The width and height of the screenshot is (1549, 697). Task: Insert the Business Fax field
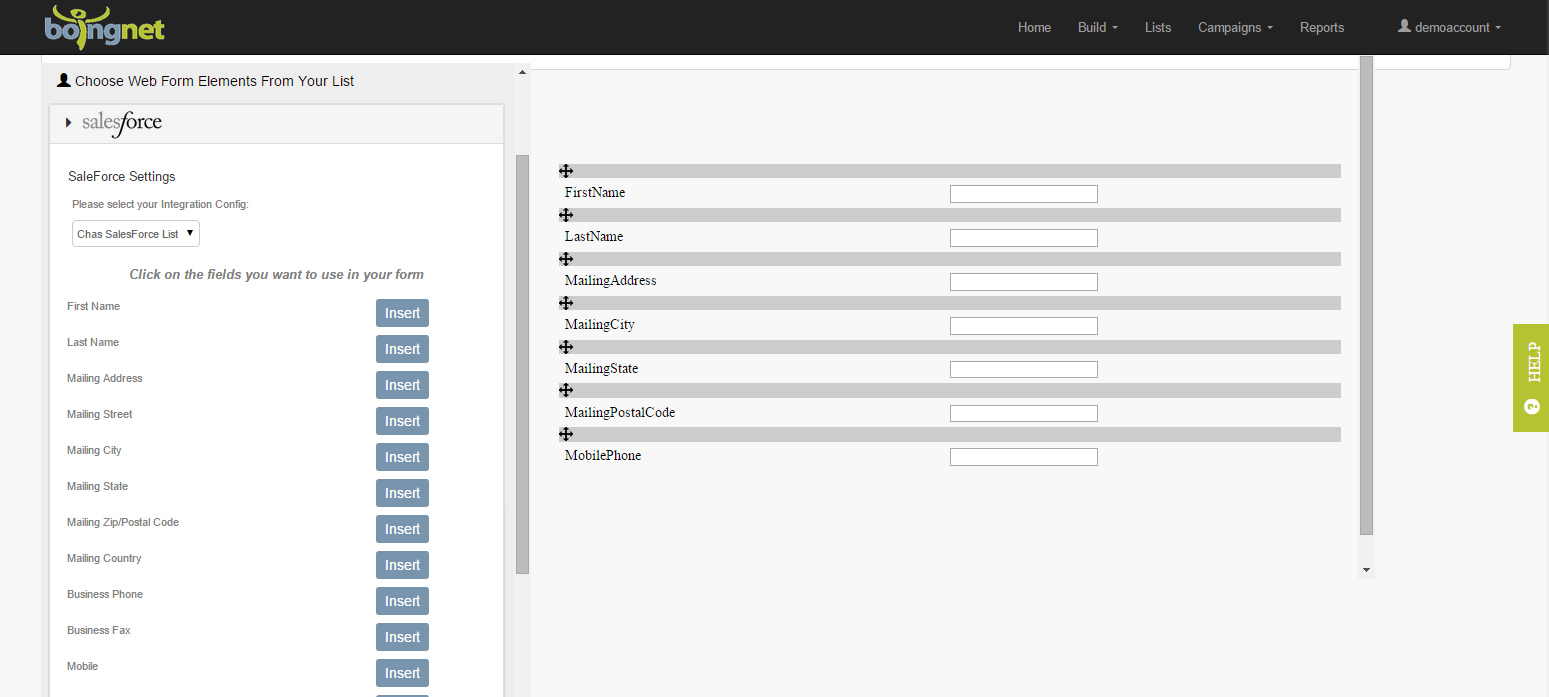click(402, 637)
